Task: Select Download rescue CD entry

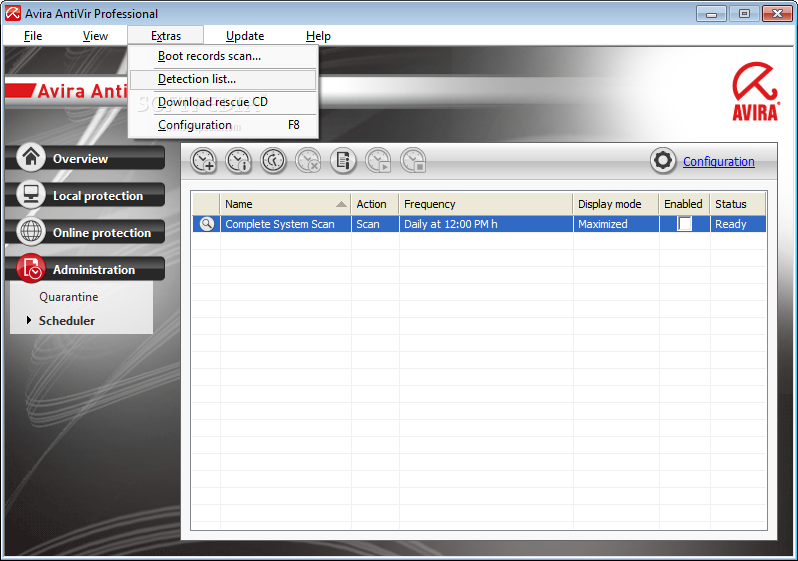Action: [223, 102]
